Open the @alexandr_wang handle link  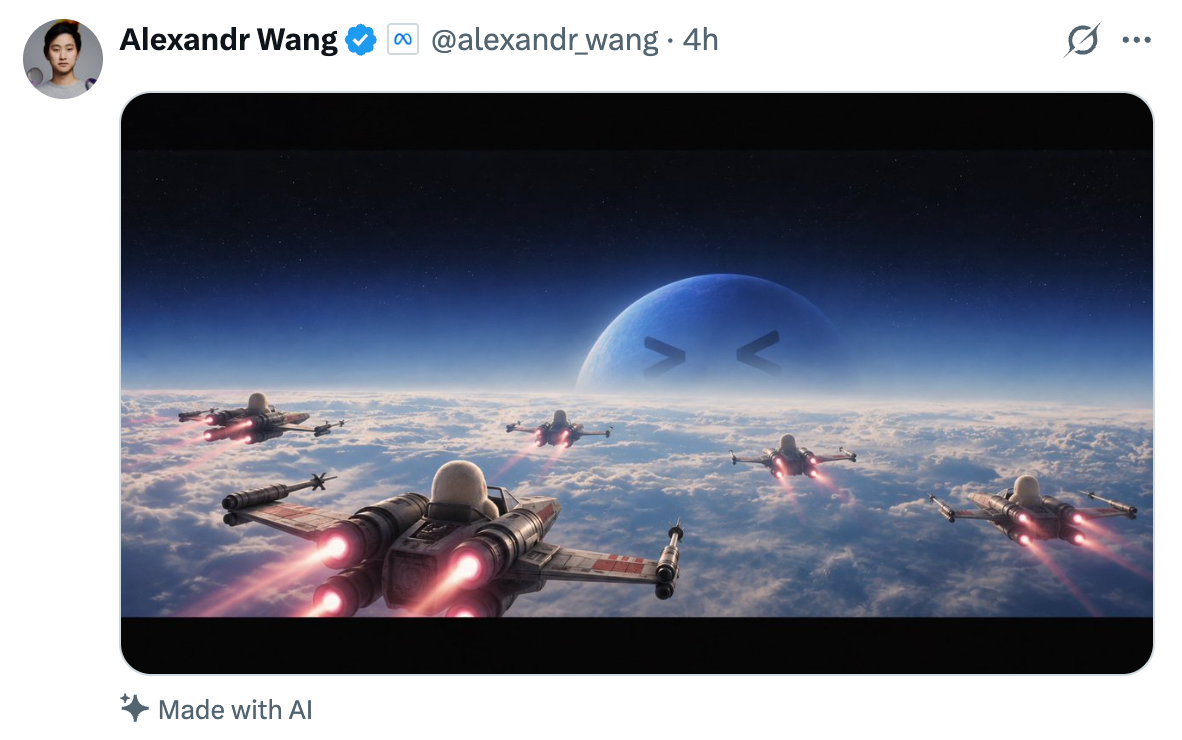click(544, 40)
